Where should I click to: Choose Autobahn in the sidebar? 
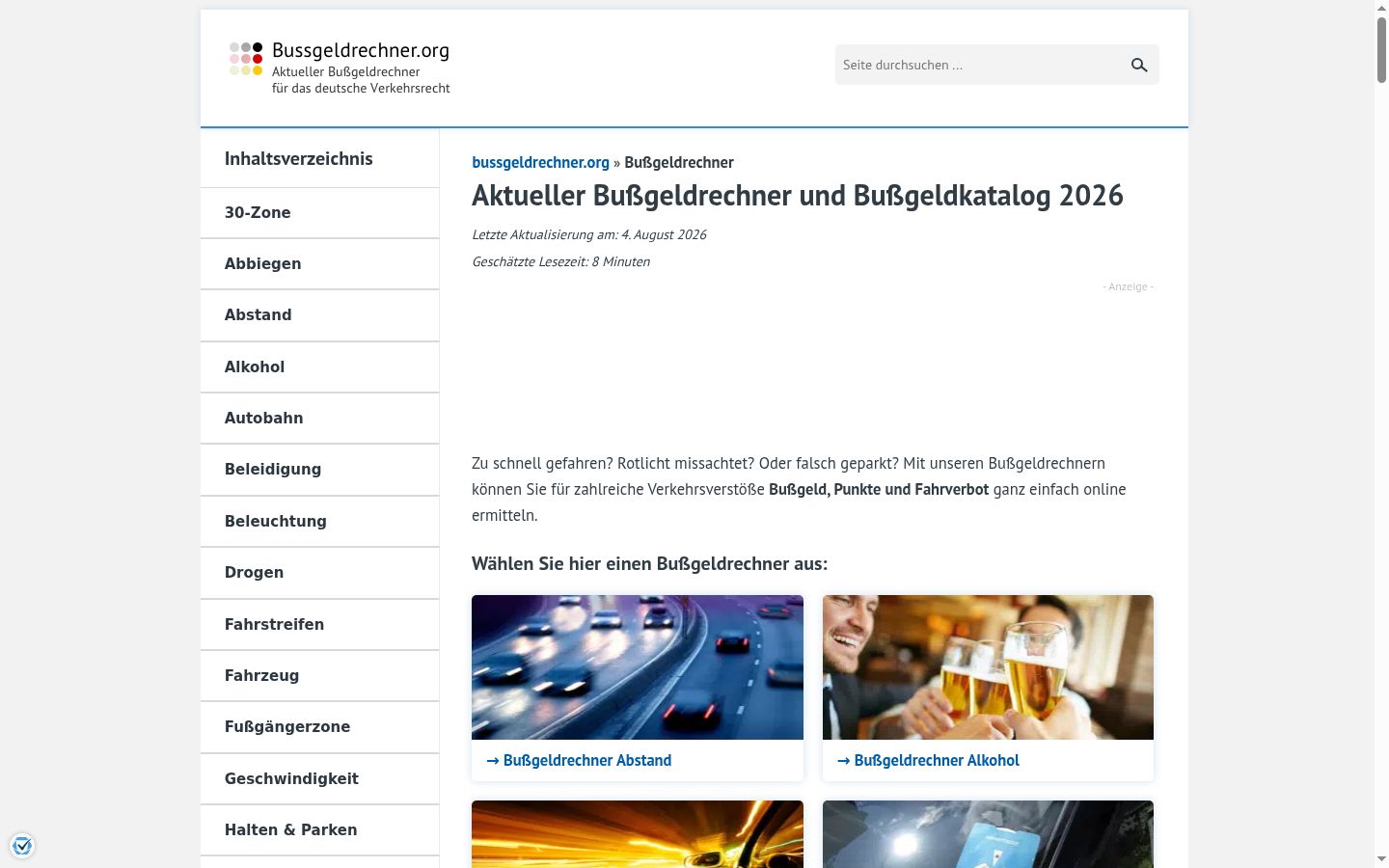tap(319, 419)
